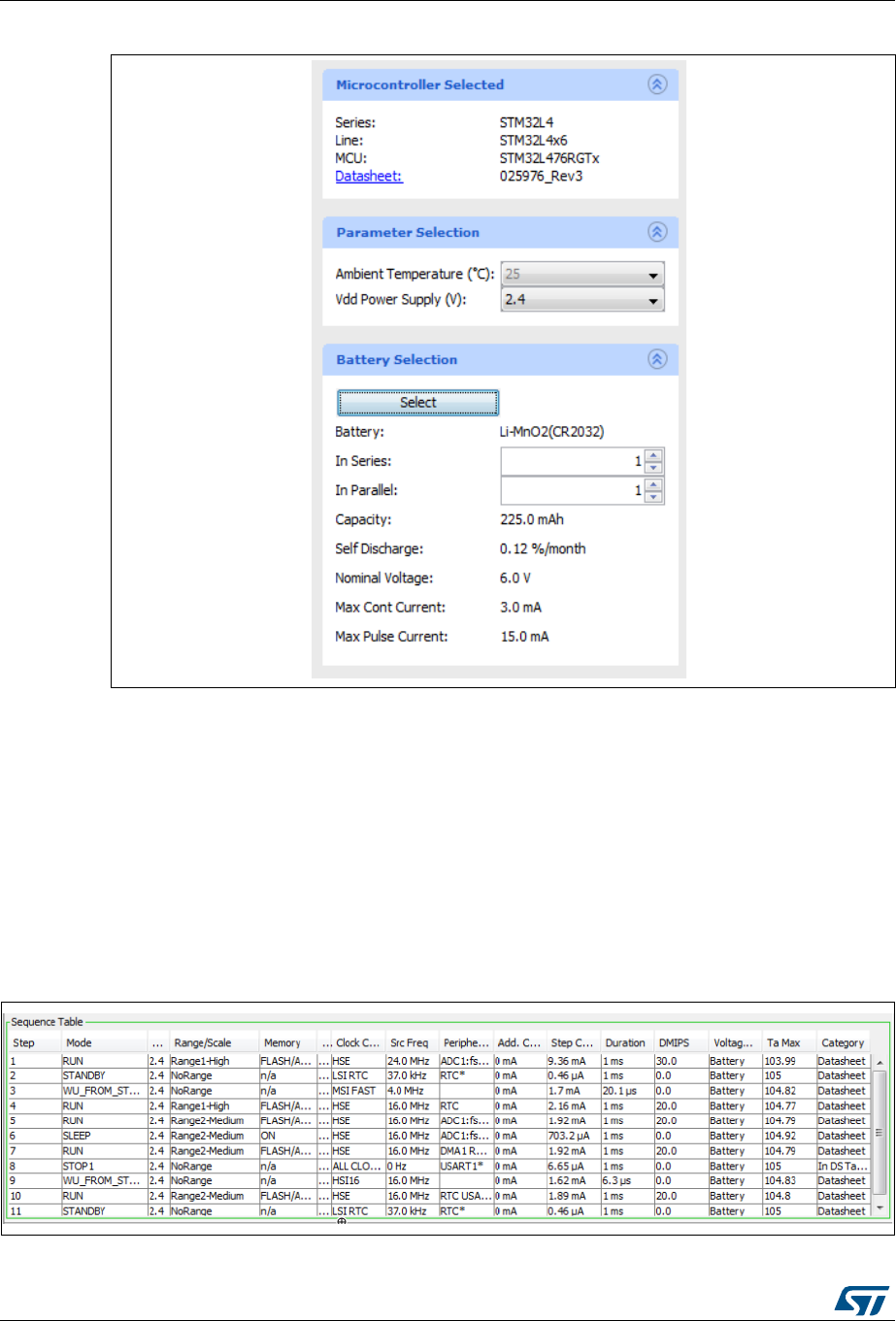Click the In Parallel number field
Screen dimensions: 896x1321
coord(574,491)
